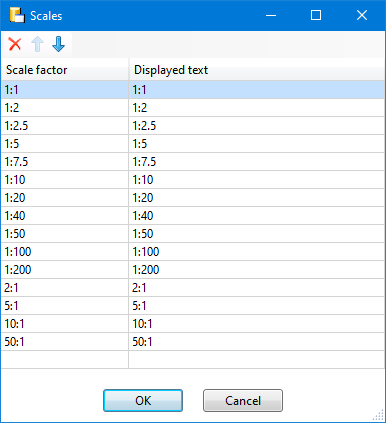Select the 1:5 displayed text cell
This screenshot has width=386, height=423.
click(x=257, y=144)
